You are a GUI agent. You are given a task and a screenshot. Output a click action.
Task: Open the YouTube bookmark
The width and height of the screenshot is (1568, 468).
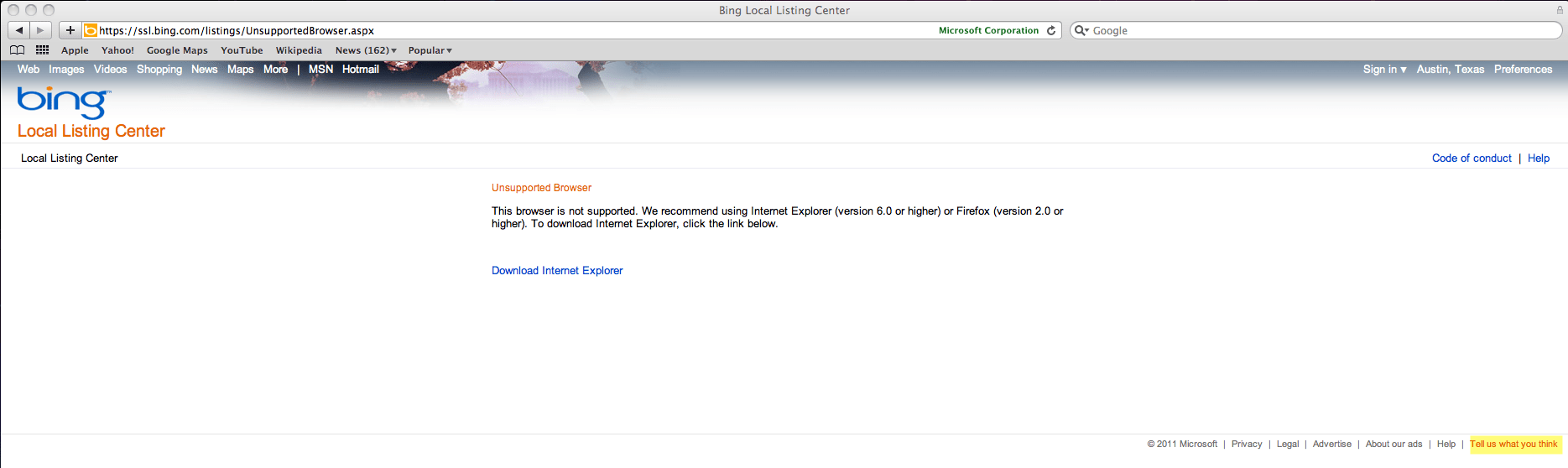242,50
